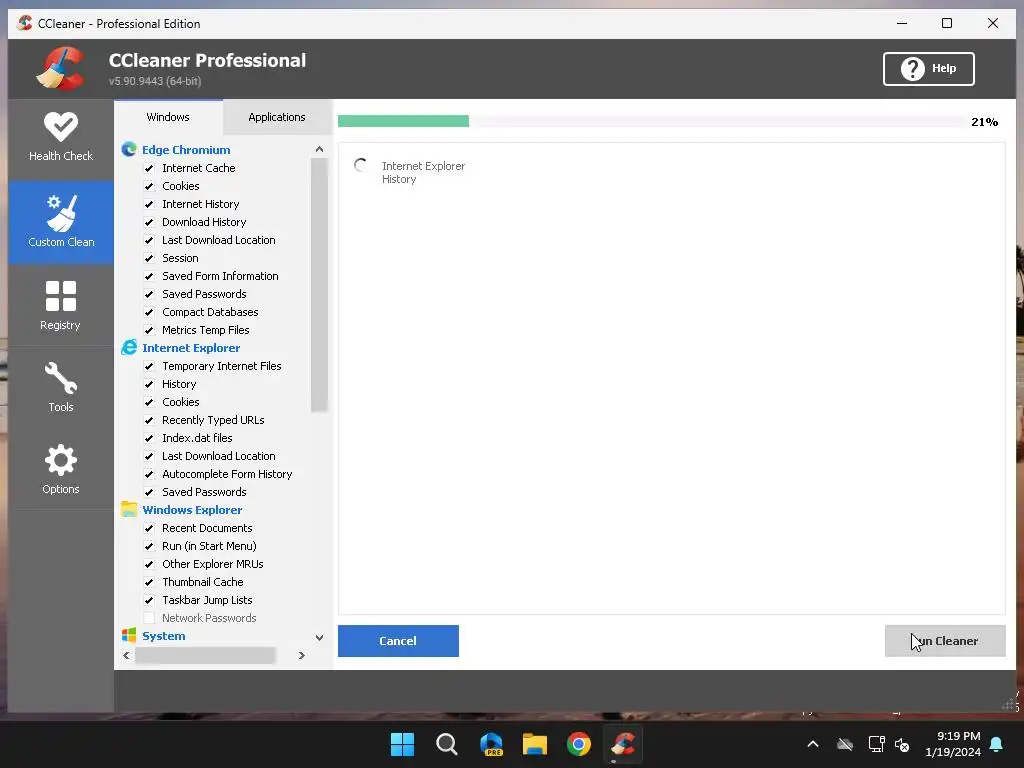Viewport: 1024px width, 768px height.
Task: Click the horizontal scrollbar thumb under the list
Action: (205, 655)
